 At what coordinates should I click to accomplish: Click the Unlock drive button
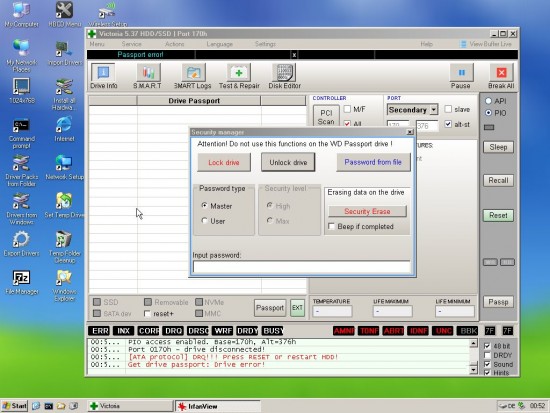coord(288,162)
